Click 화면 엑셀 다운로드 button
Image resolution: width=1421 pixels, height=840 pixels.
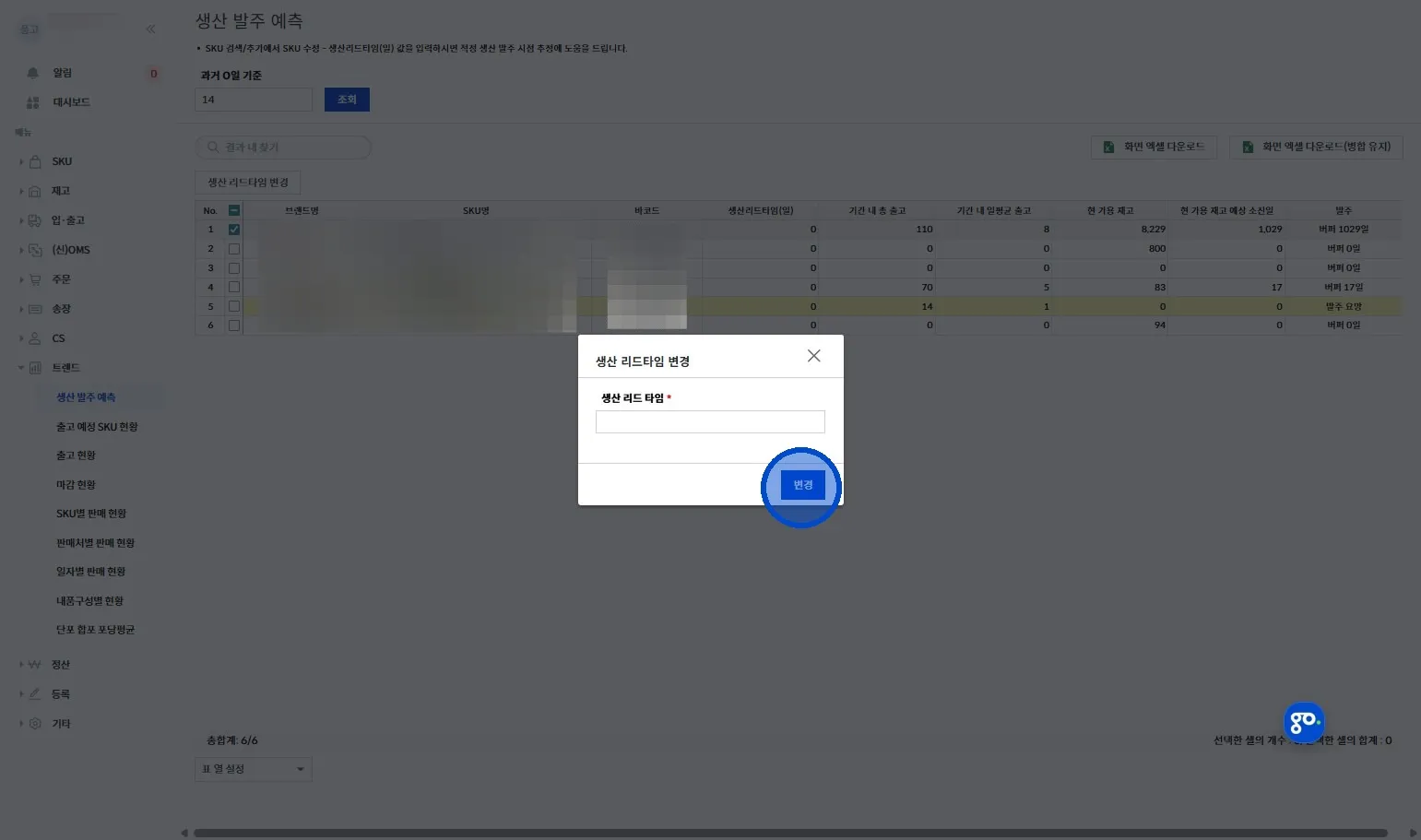[1154, 148]
